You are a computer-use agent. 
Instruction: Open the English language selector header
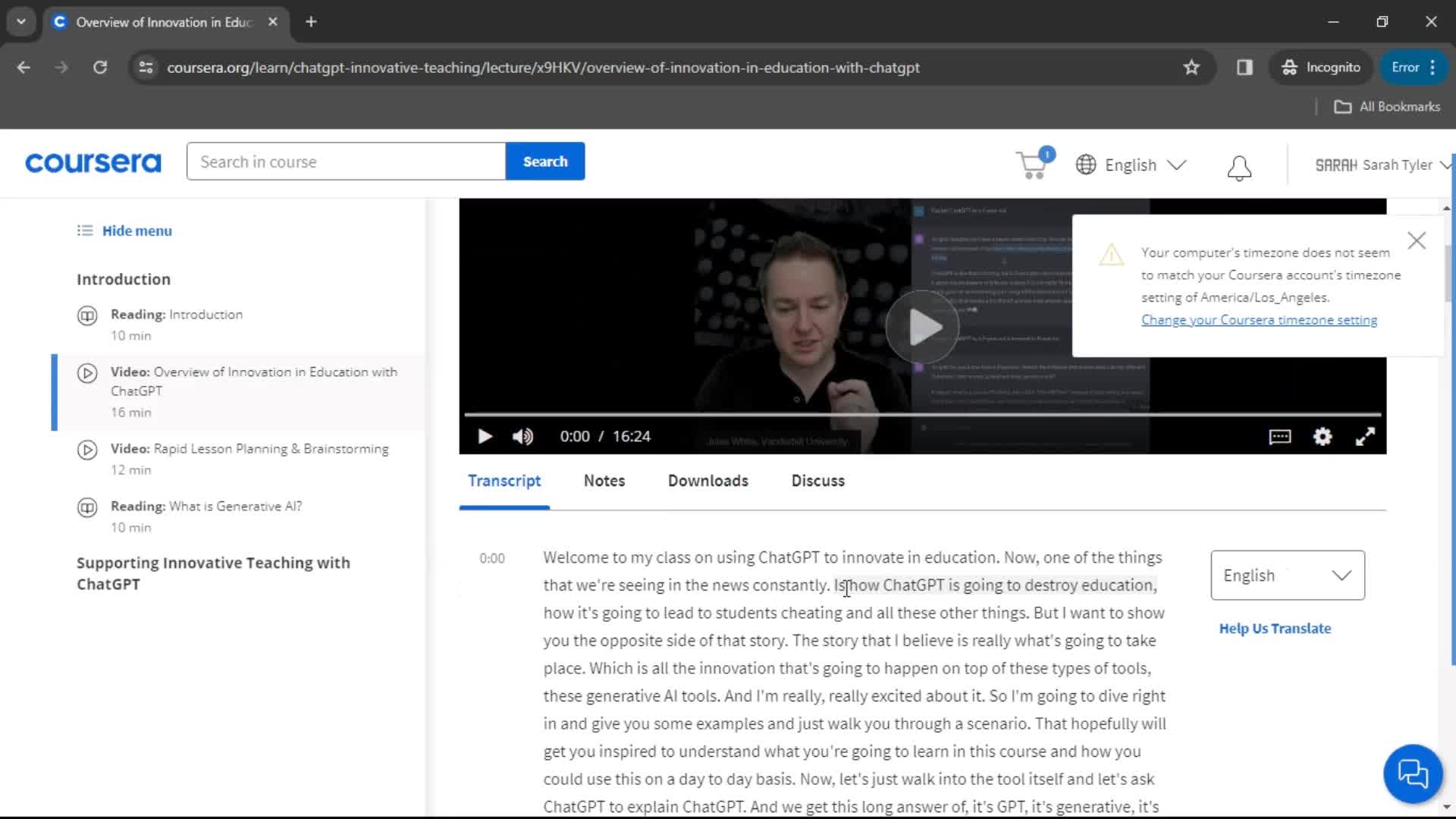click(x=1131, y=164)
